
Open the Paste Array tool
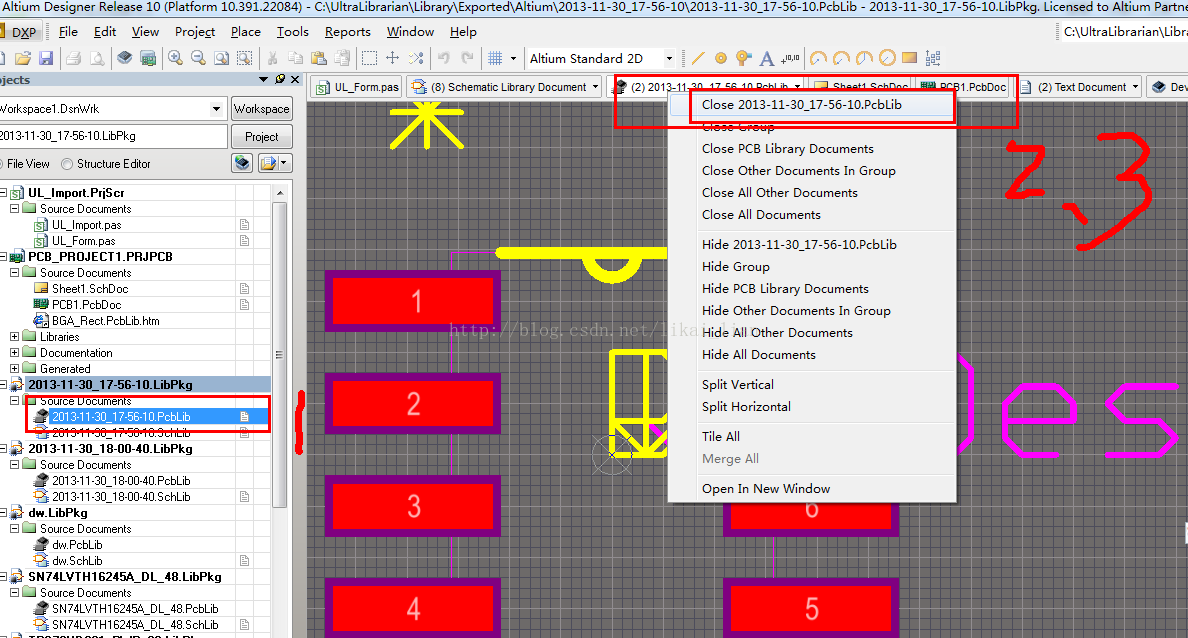tap(933, 58)
